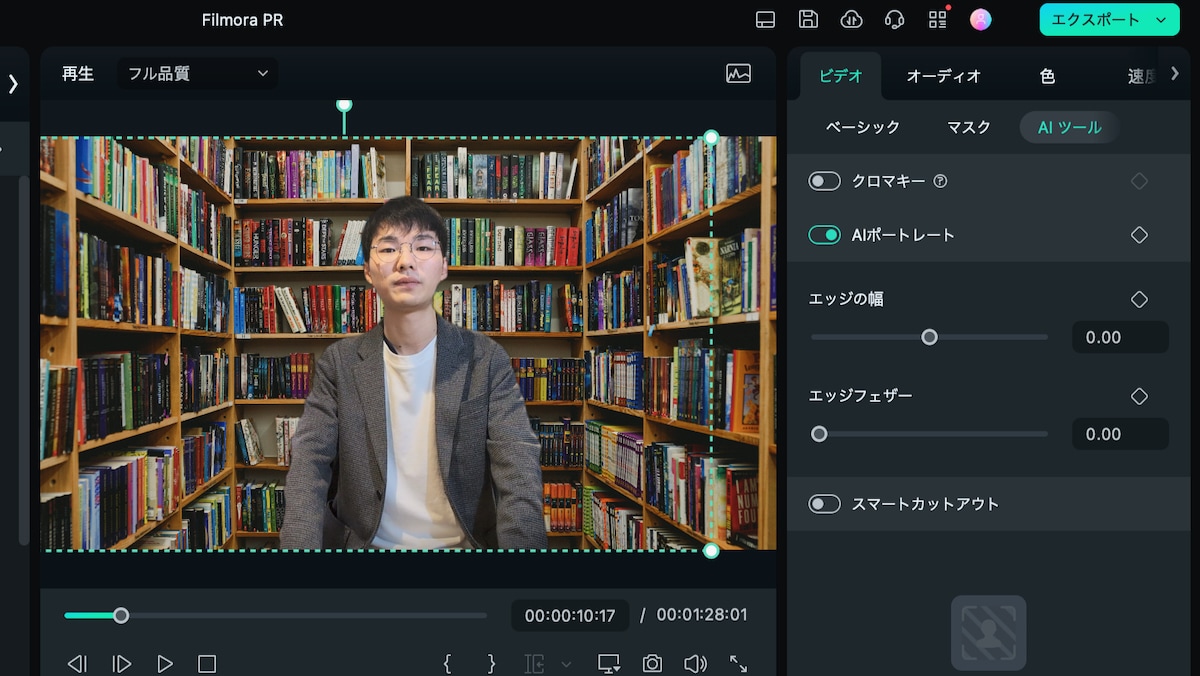Open the エクスポート dropdown arrow

pos(1162,19)
